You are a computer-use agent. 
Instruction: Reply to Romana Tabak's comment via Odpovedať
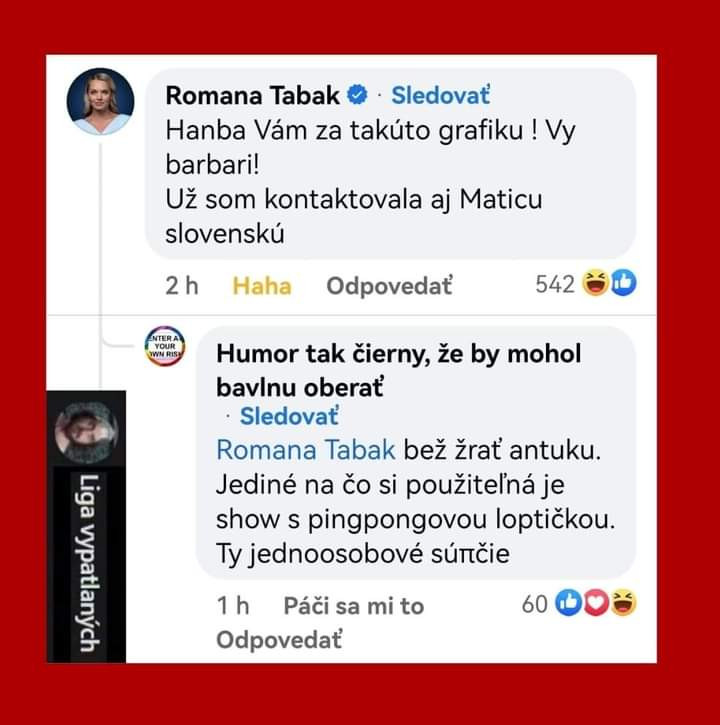[x=389, y=286]
